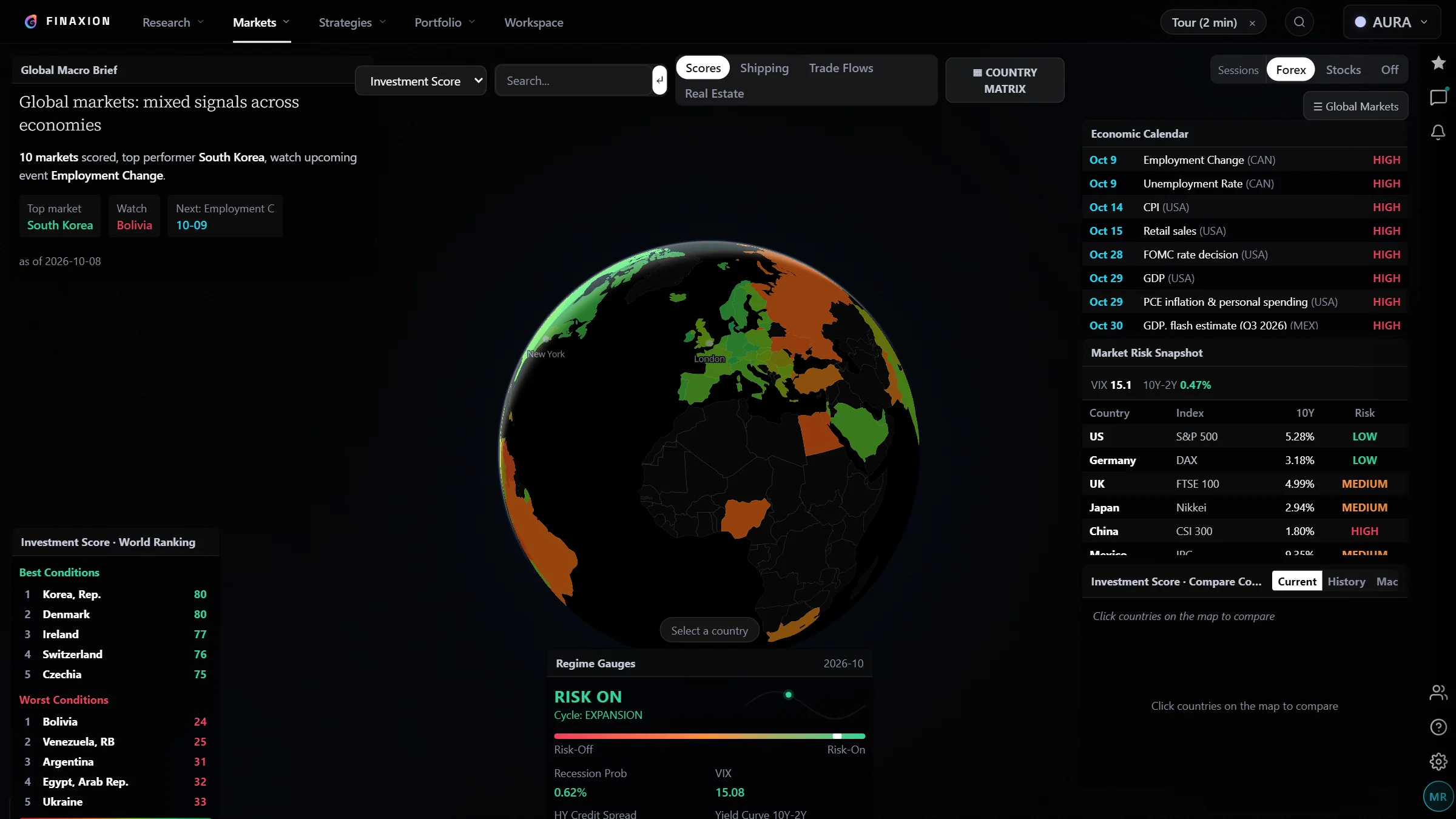
Task: Select Venezuela, RB ranking row
Action: click(x=115, y=741)
